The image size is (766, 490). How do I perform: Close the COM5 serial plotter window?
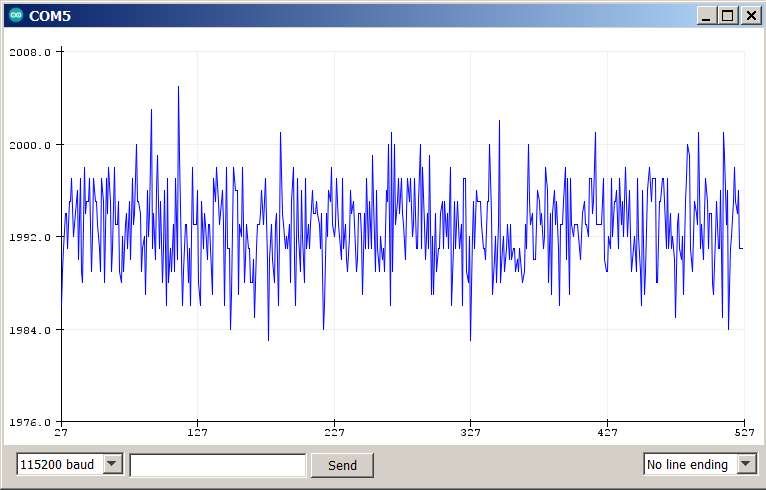[750, 16]
